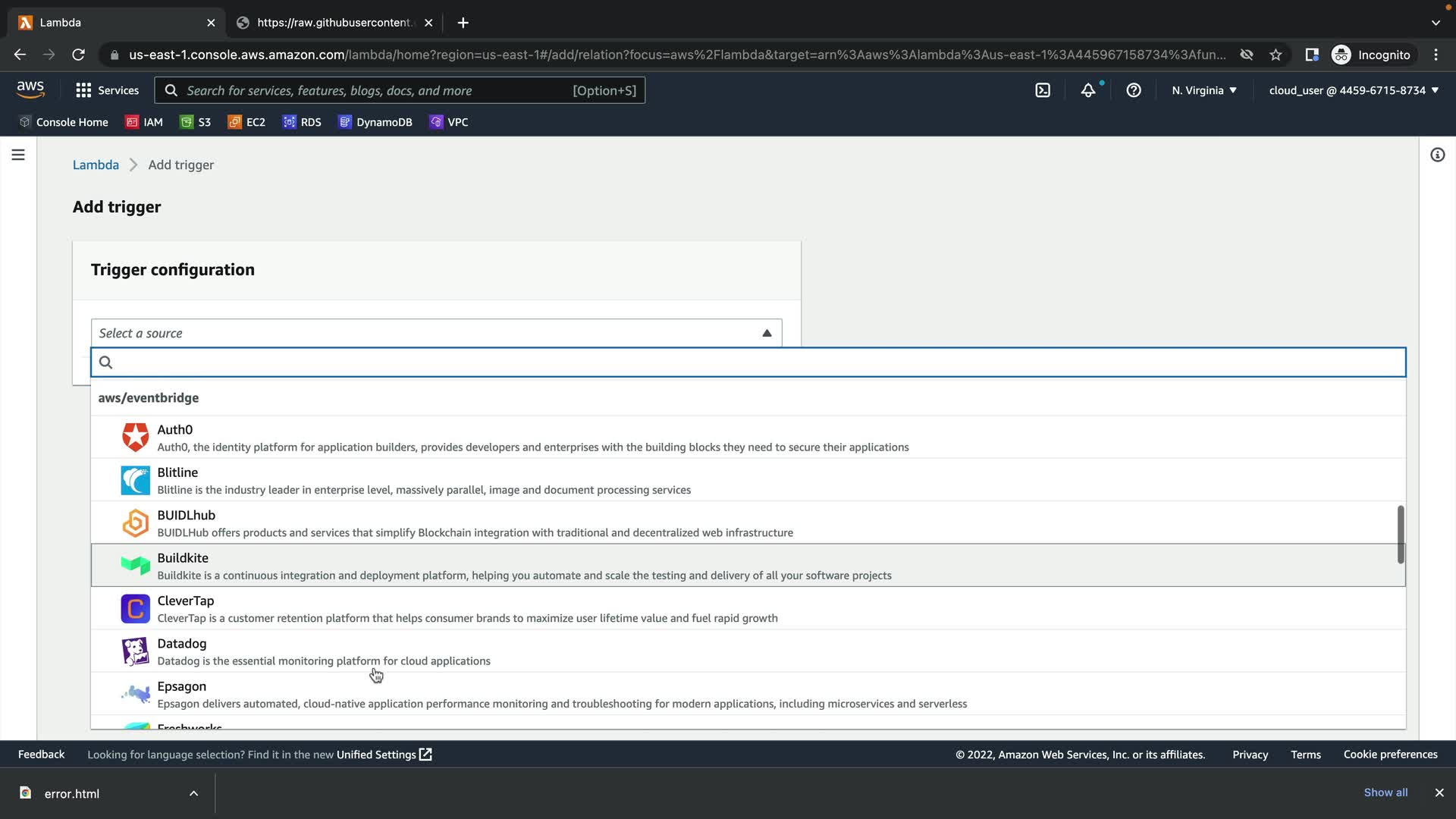Toggle the left hamburger navigation menu
The image size is (1456, 819).
coord(18,155)
